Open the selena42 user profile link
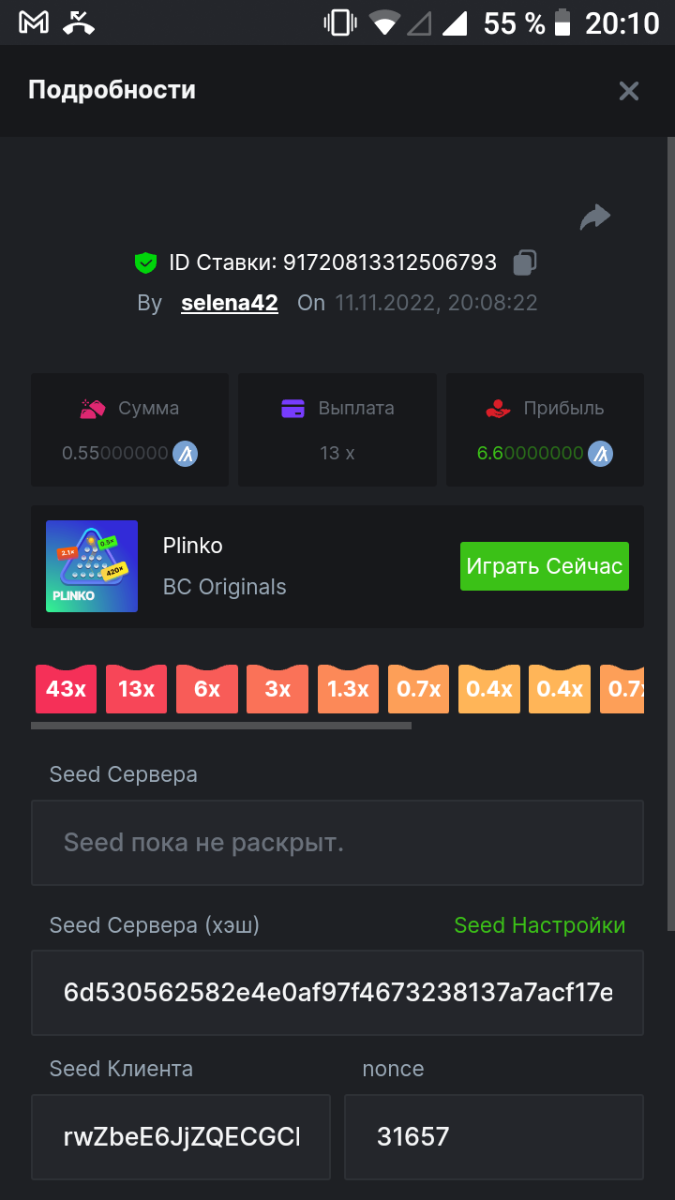Screen dimensions: 675x1200 click(229, 303)
